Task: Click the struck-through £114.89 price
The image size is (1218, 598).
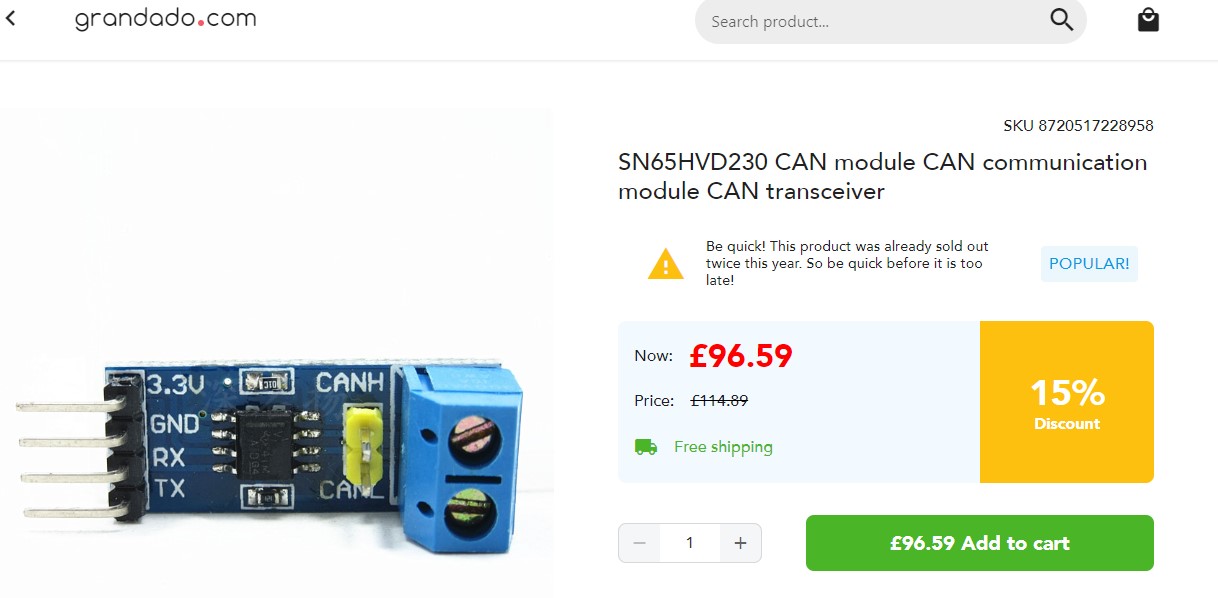Action: click(x=719, y=401)
